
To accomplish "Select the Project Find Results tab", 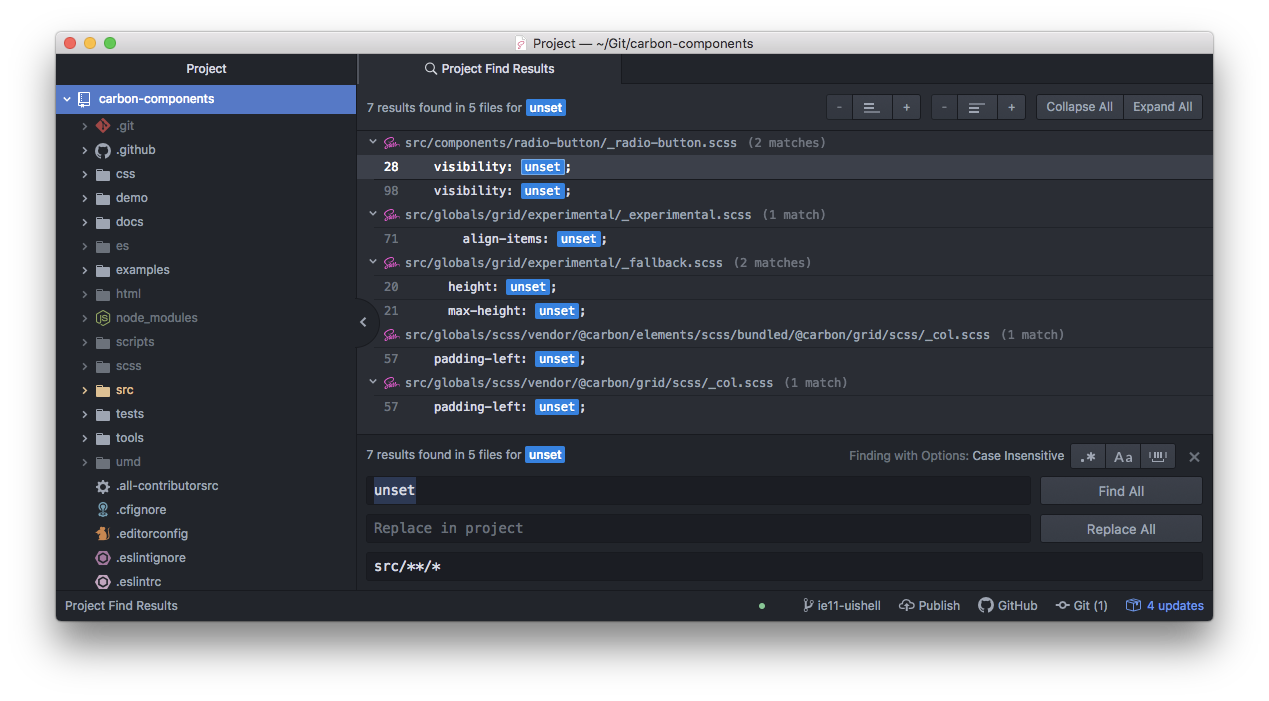I will point(489,69).
